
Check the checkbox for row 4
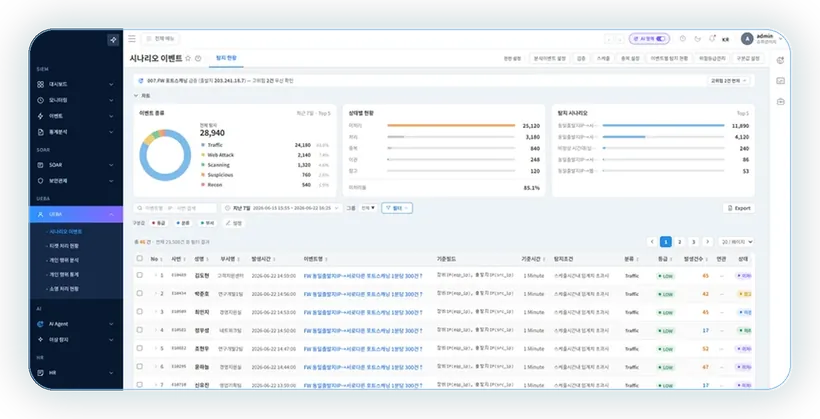tap(140, 330)
